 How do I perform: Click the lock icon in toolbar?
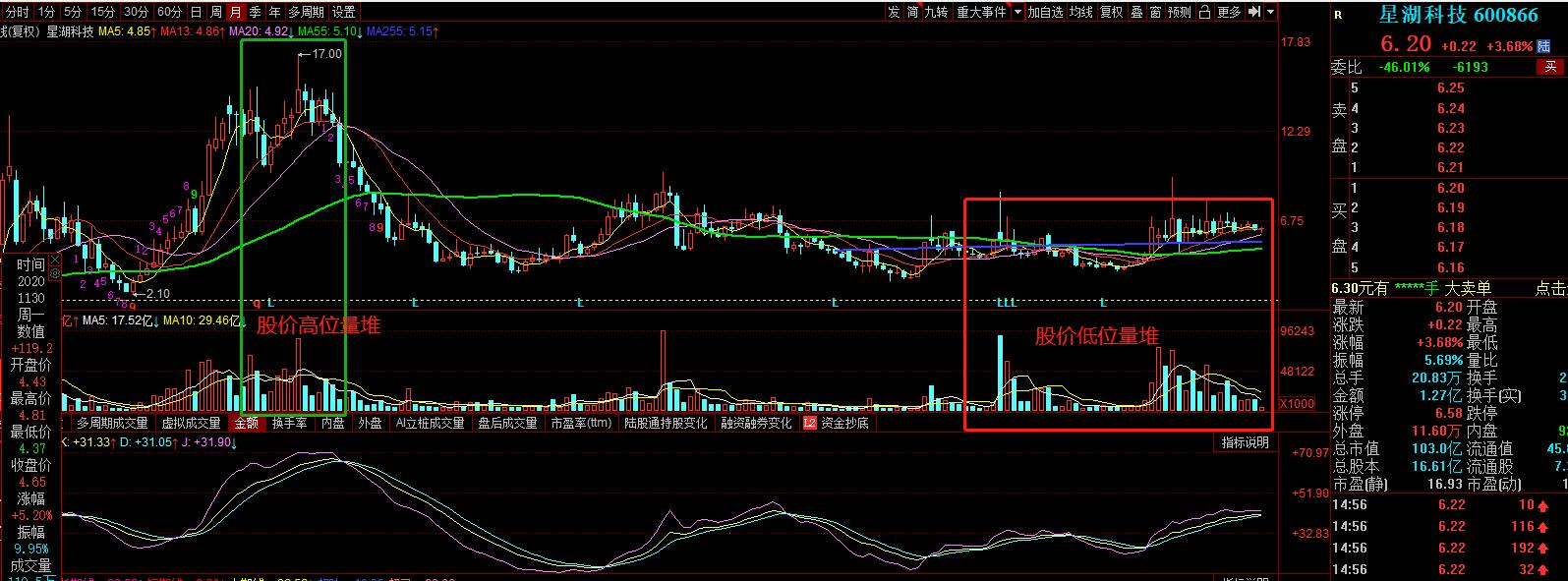click(x=1205, y=12)
